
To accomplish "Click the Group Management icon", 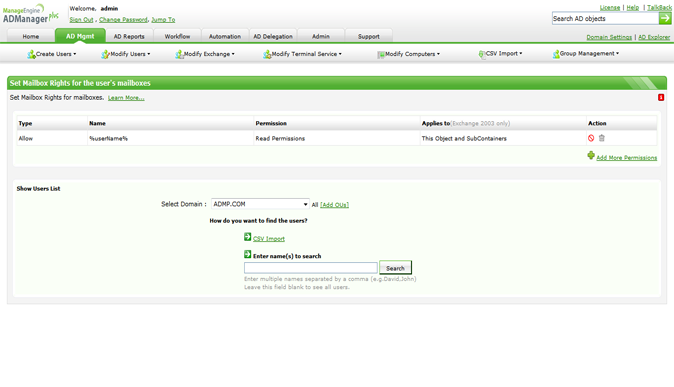I will point(556,54).
